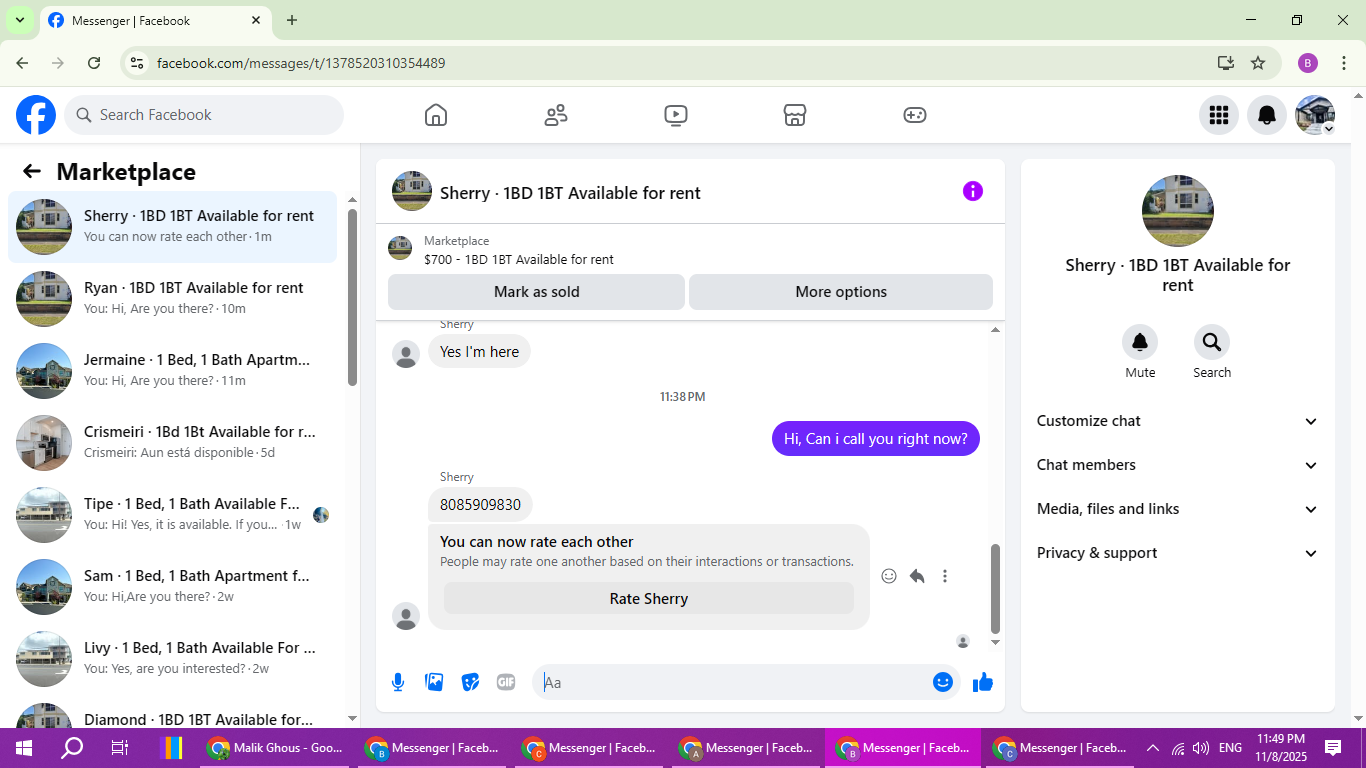Viewport: 1366px width, 768px height.
Task: Reload the page in browser toolbar
Action: coord(94,63)
